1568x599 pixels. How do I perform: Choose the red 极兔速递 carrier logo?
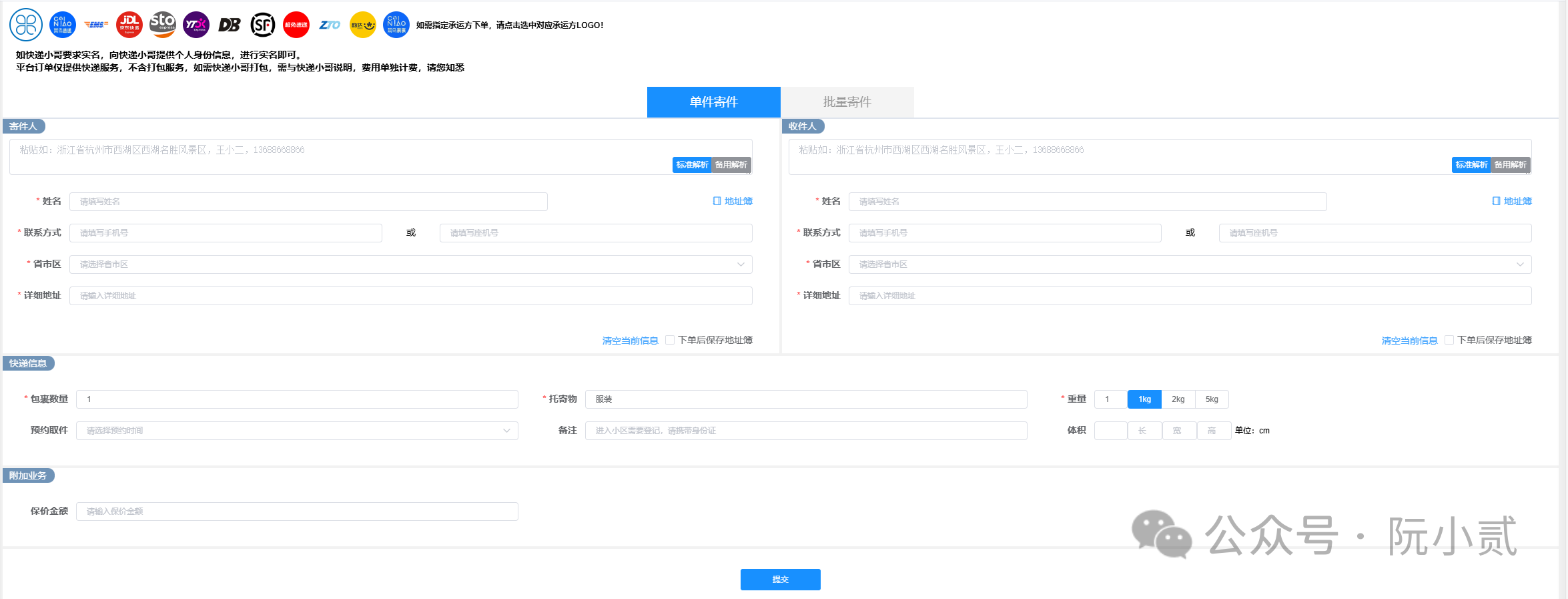click(296, 25)
